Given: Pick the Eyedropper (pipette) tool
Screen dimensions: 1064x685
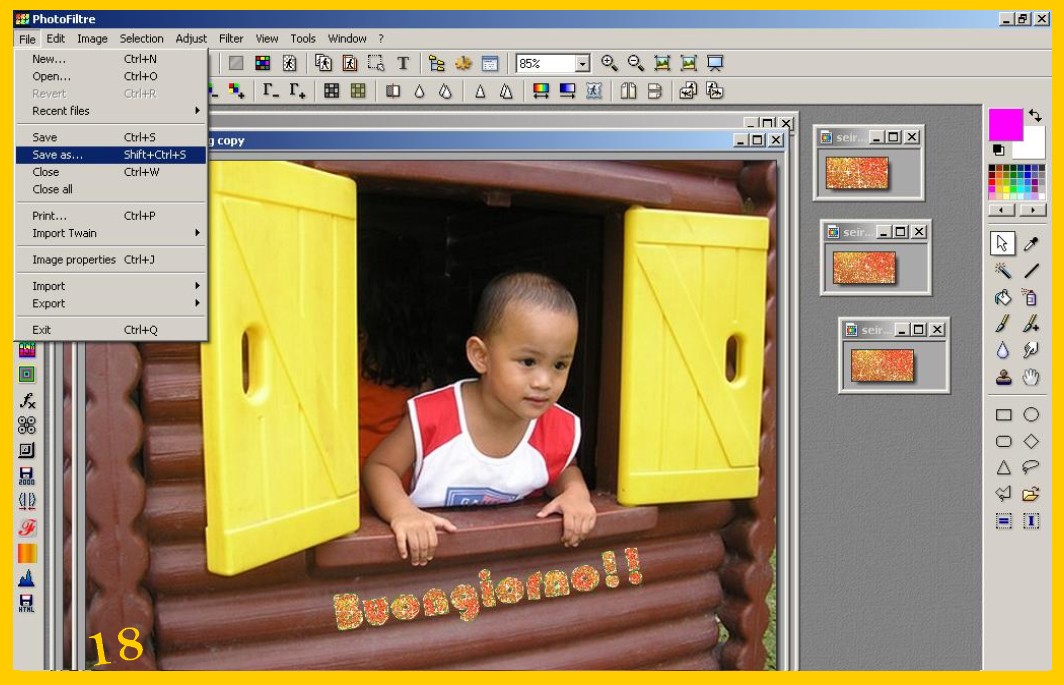Looking at the screenshot, I should coord(1031,244).
